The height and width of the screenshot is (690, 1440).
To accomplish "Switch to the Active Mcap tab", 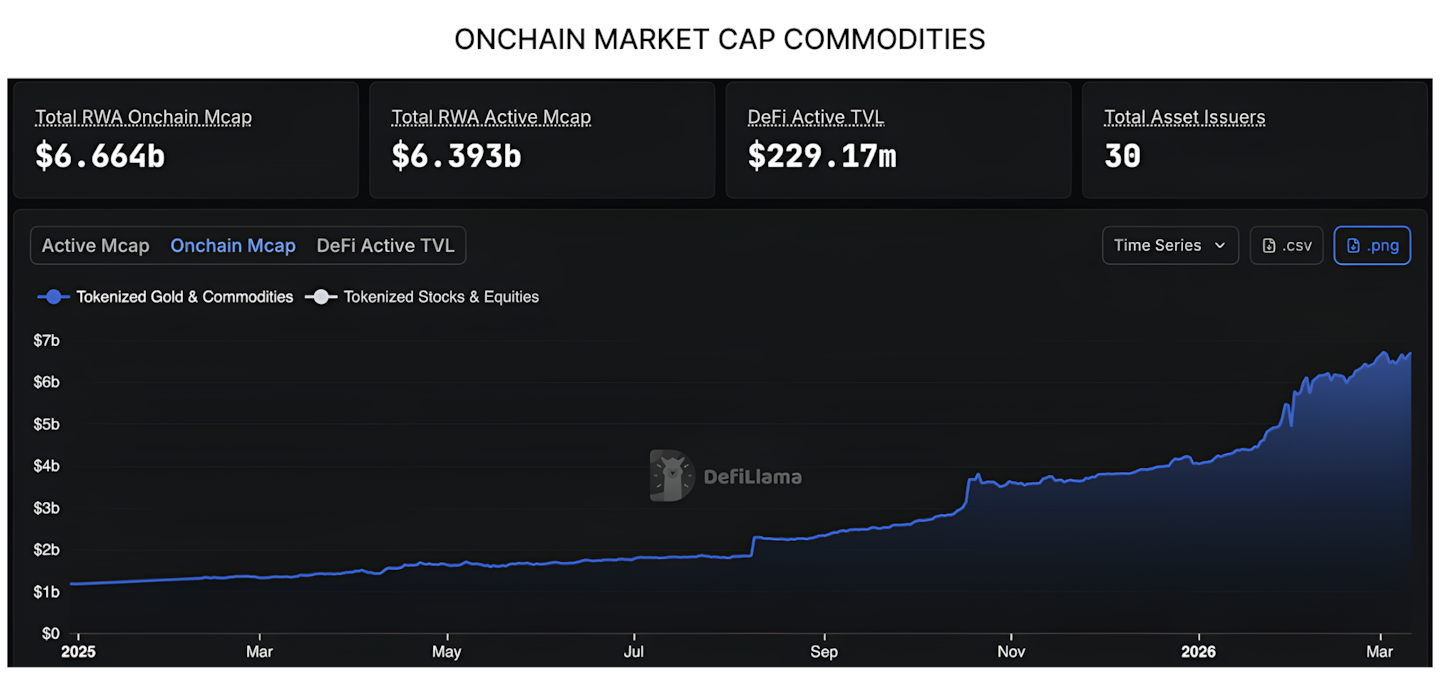I will (95, 245).
